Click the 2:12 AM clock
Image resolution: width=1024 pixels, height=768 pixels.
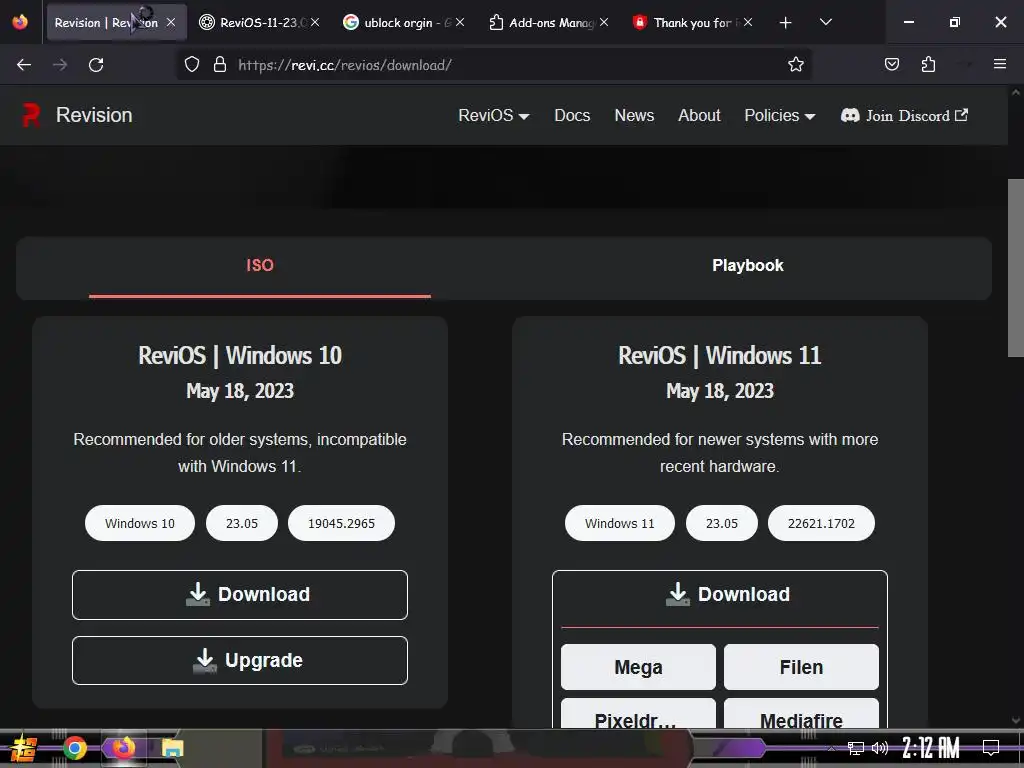coord(931,748)
